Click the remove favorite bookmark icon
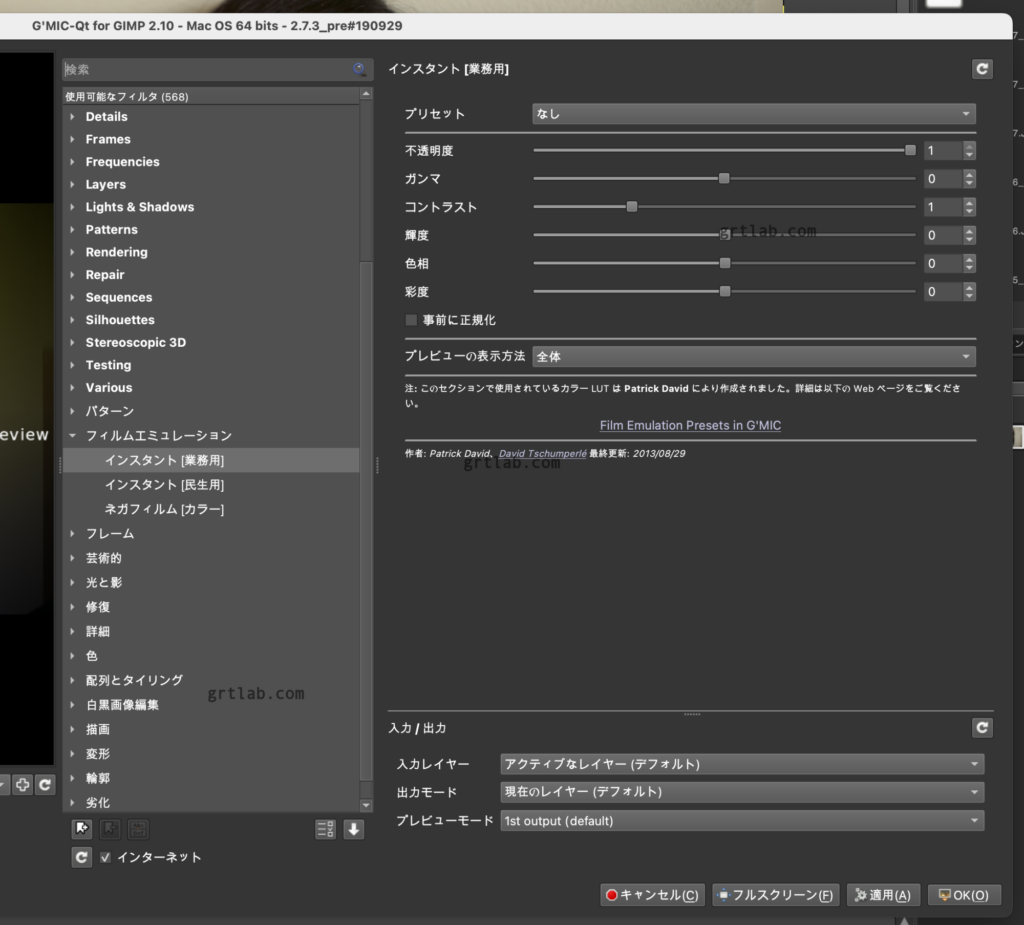This screenshot has height=925, width=1024. pos(109,829)
